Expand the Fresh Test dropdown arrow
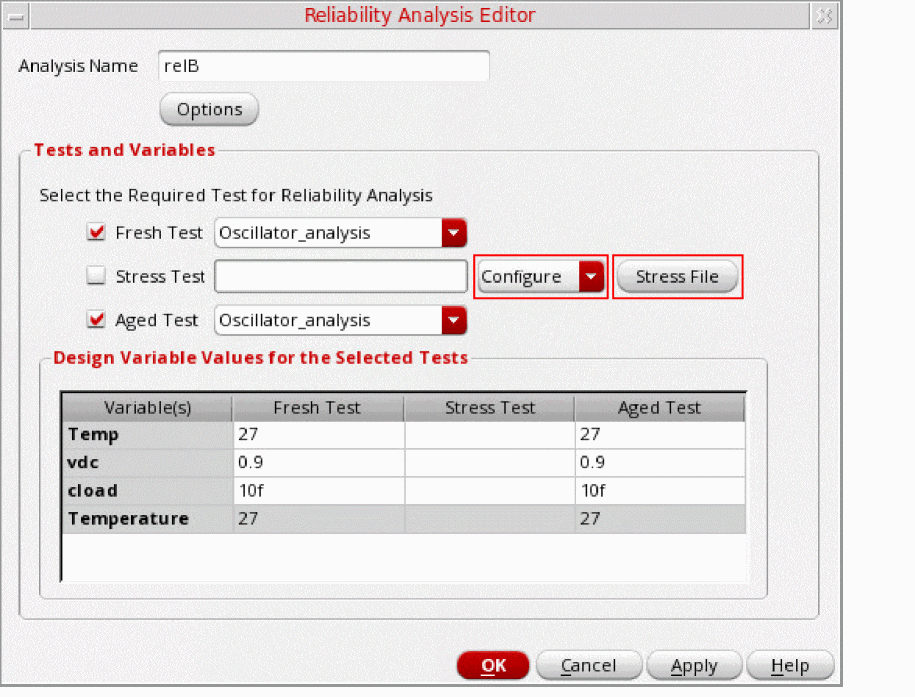The height and width of the screenshot is (697, 915). pos(454,233)
